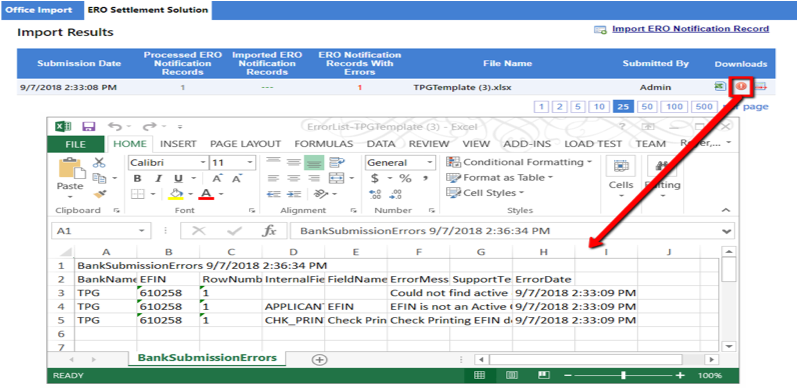The height and width of the screenshot is (391, 797).
Task: Open the VIEW ribbon tab
Action: (x=476, y=144)
